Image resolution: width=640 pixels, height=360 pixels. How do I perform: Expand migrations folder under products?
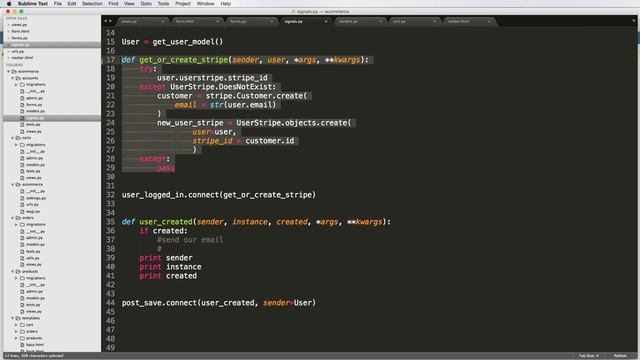(16, 278)
